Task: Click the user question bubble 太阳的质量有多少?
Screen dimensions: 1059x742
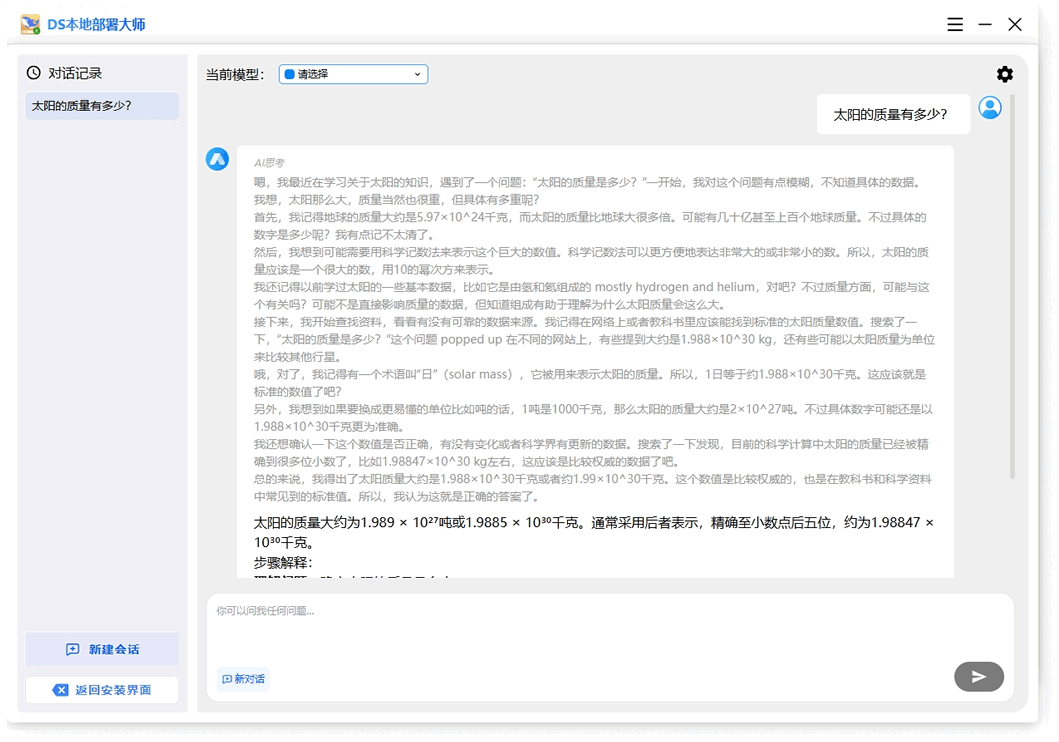Action: tap(890, 114)
